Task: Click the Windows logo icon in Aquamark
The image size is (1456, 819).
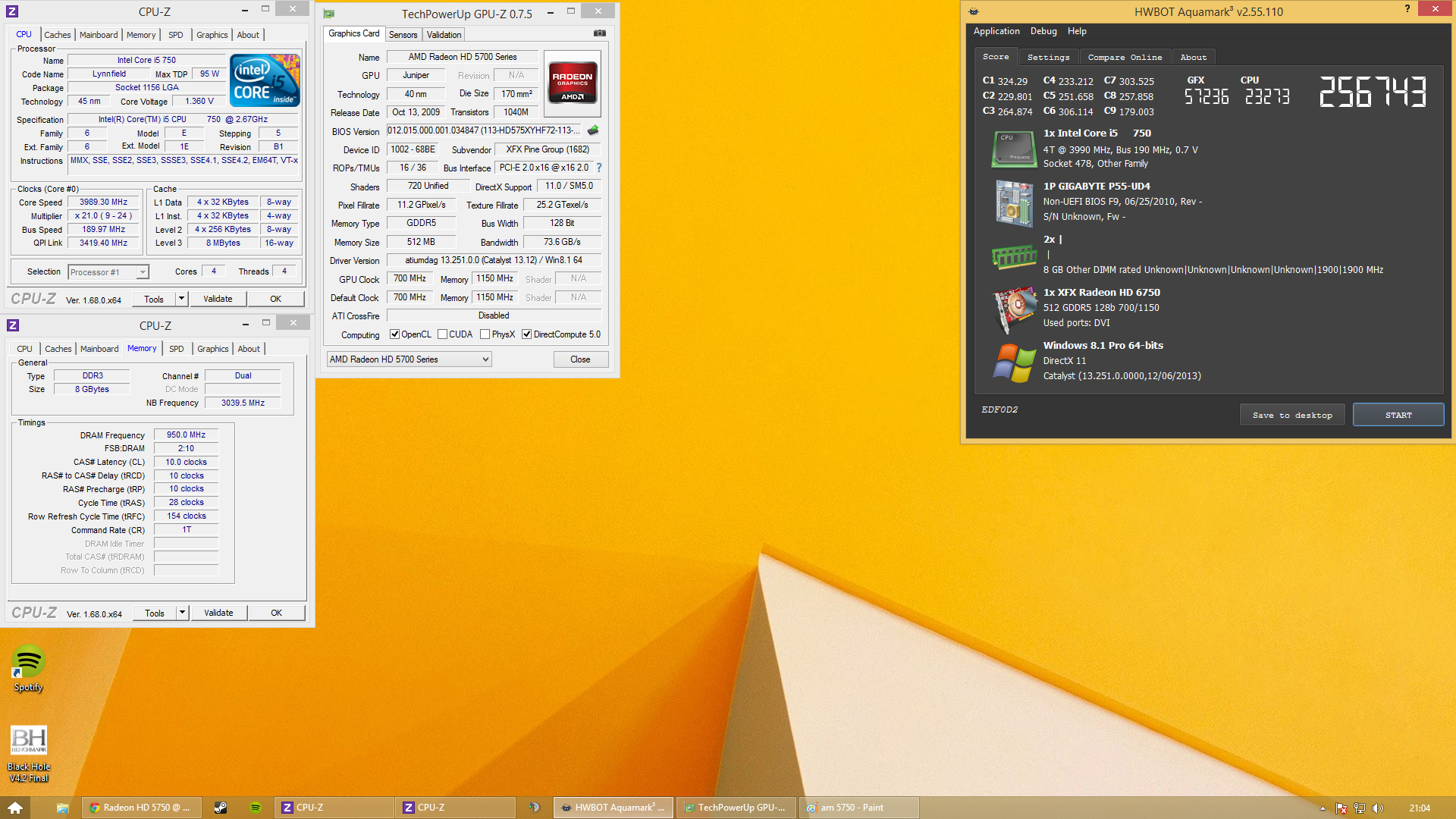Action: 1014,362
